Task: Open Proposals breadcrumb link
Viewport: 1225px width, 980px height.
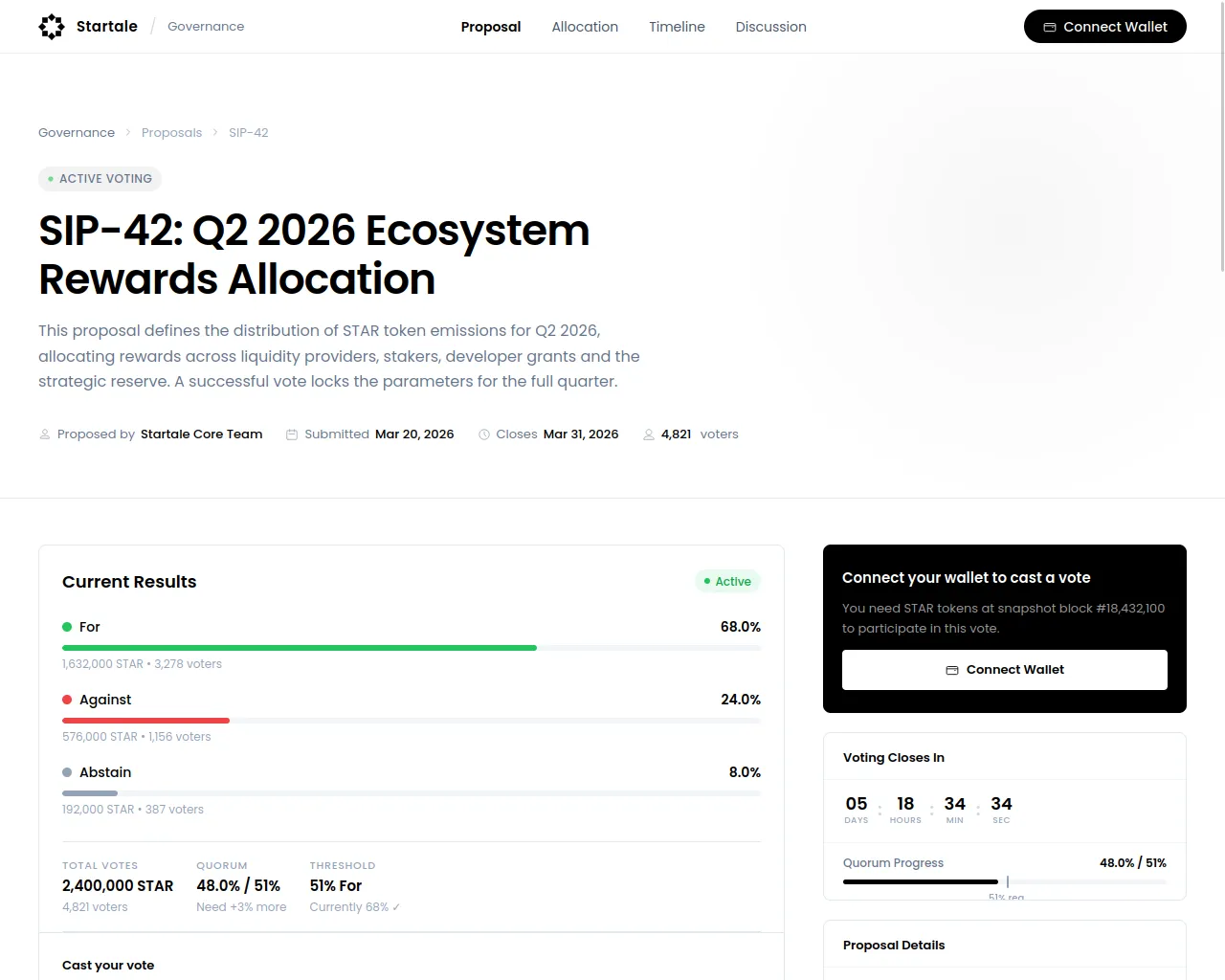Action: pos(171,133)
